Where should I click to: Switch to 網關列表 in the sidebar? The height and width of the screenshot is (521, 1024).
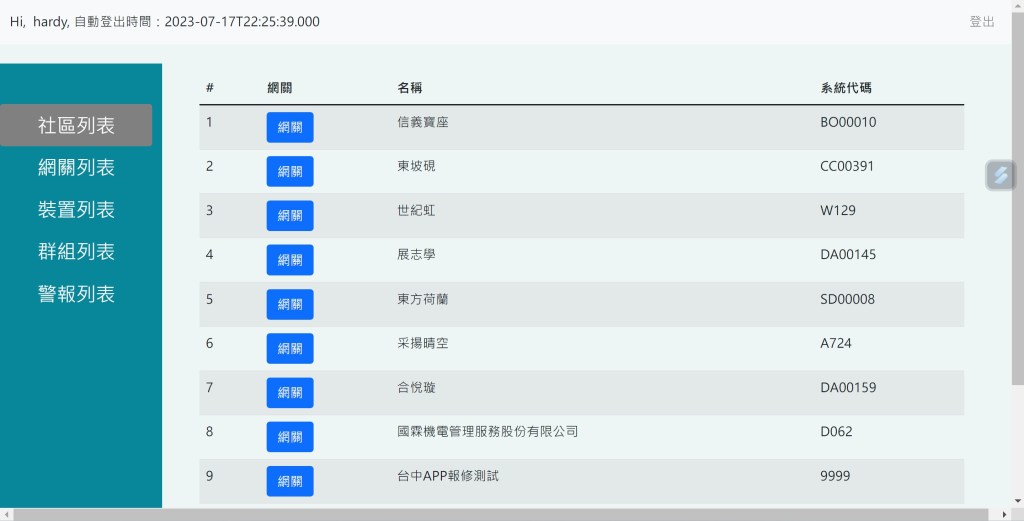pos(76,168)
